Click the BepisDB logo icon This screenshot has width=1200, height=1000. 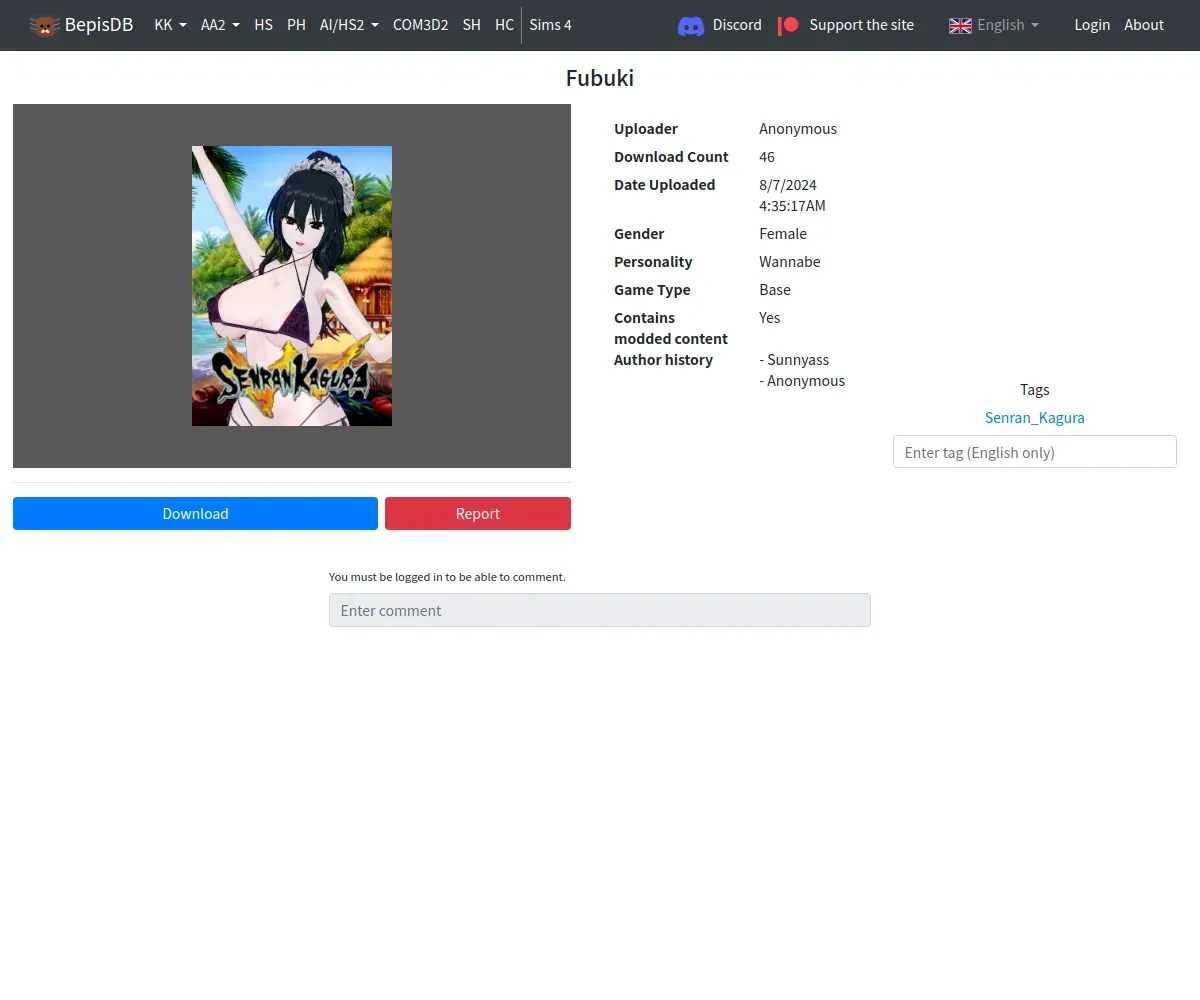point(44,25)
